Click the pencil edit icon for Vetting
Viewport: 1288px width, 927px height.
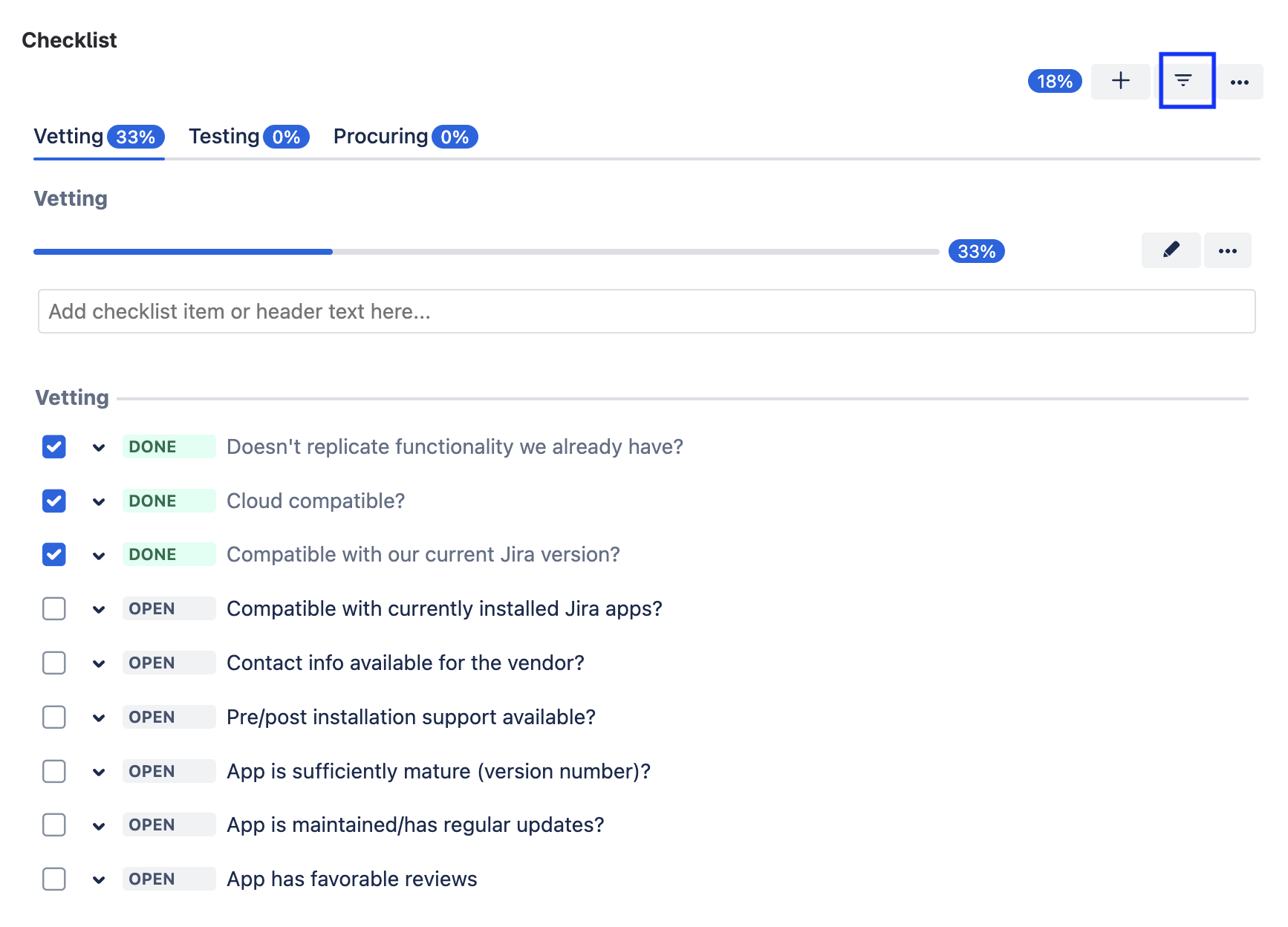pyautogui.click(x=1171, y=250)
